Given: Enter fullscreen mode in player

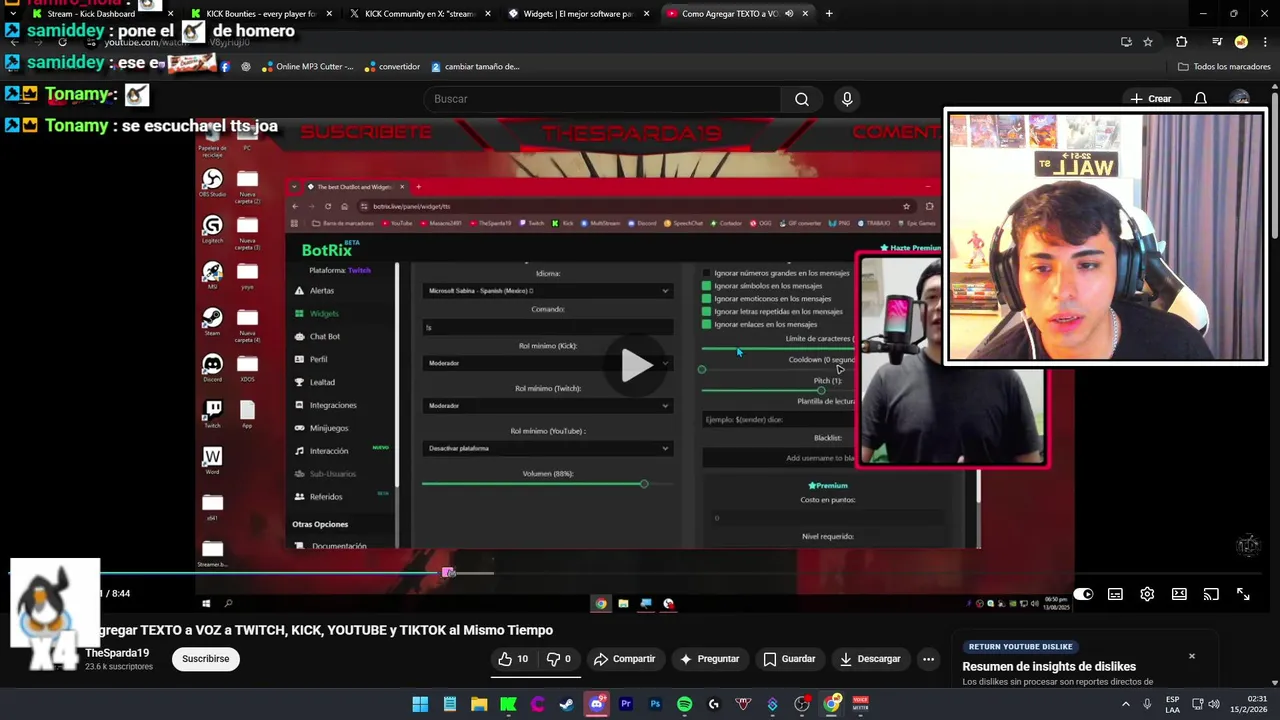Looking at the screenshot, I should pyautogui.click(x=1243, y=594).
